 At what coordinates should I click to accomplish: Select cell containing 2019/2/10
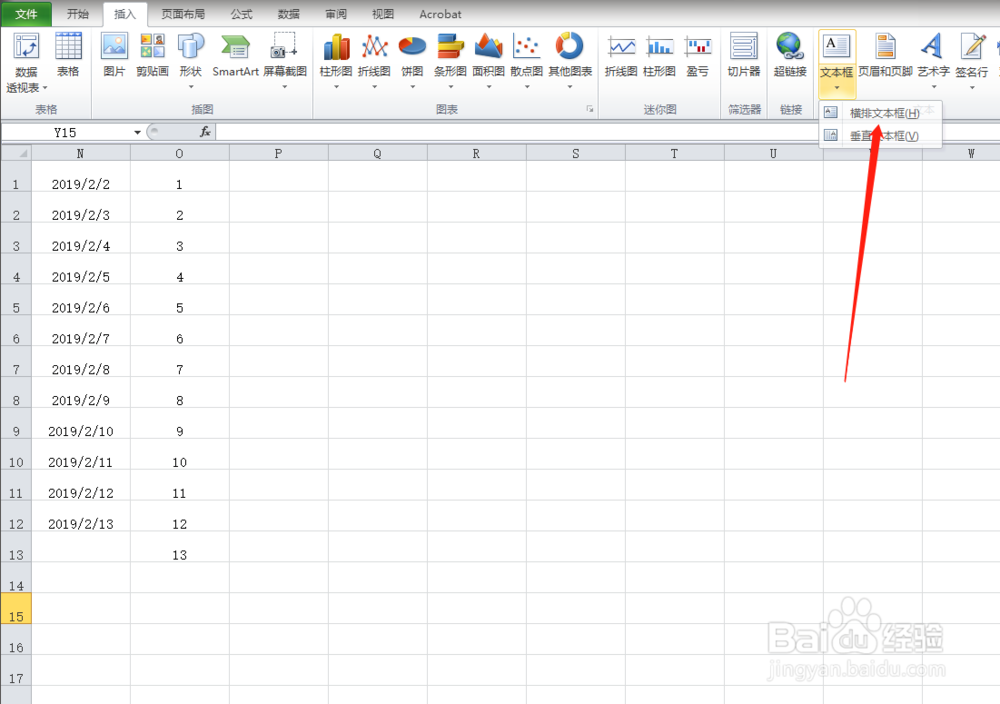(x=81, y=423)
